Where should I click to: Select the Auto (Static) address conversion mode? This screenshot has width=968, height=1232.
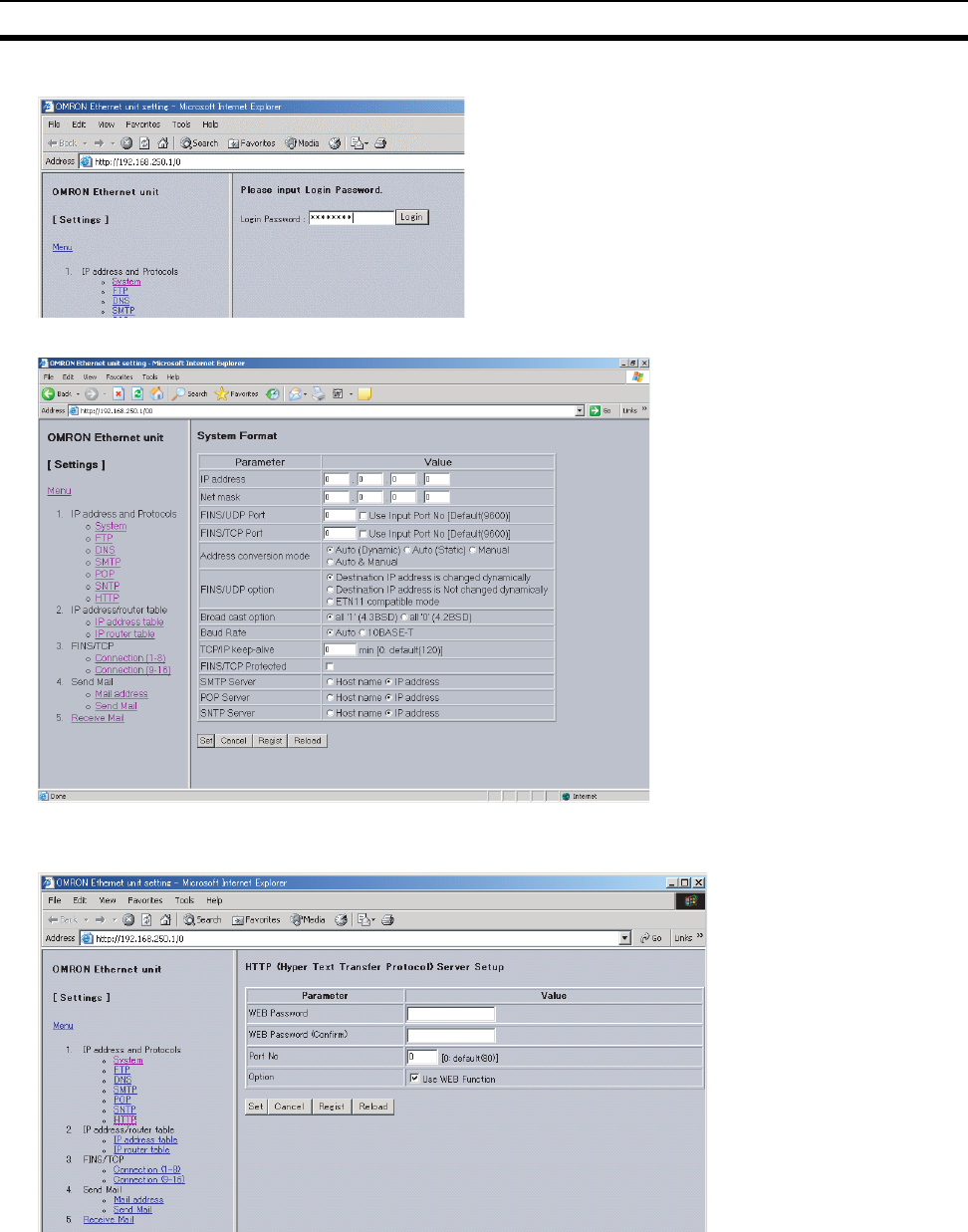406,550
